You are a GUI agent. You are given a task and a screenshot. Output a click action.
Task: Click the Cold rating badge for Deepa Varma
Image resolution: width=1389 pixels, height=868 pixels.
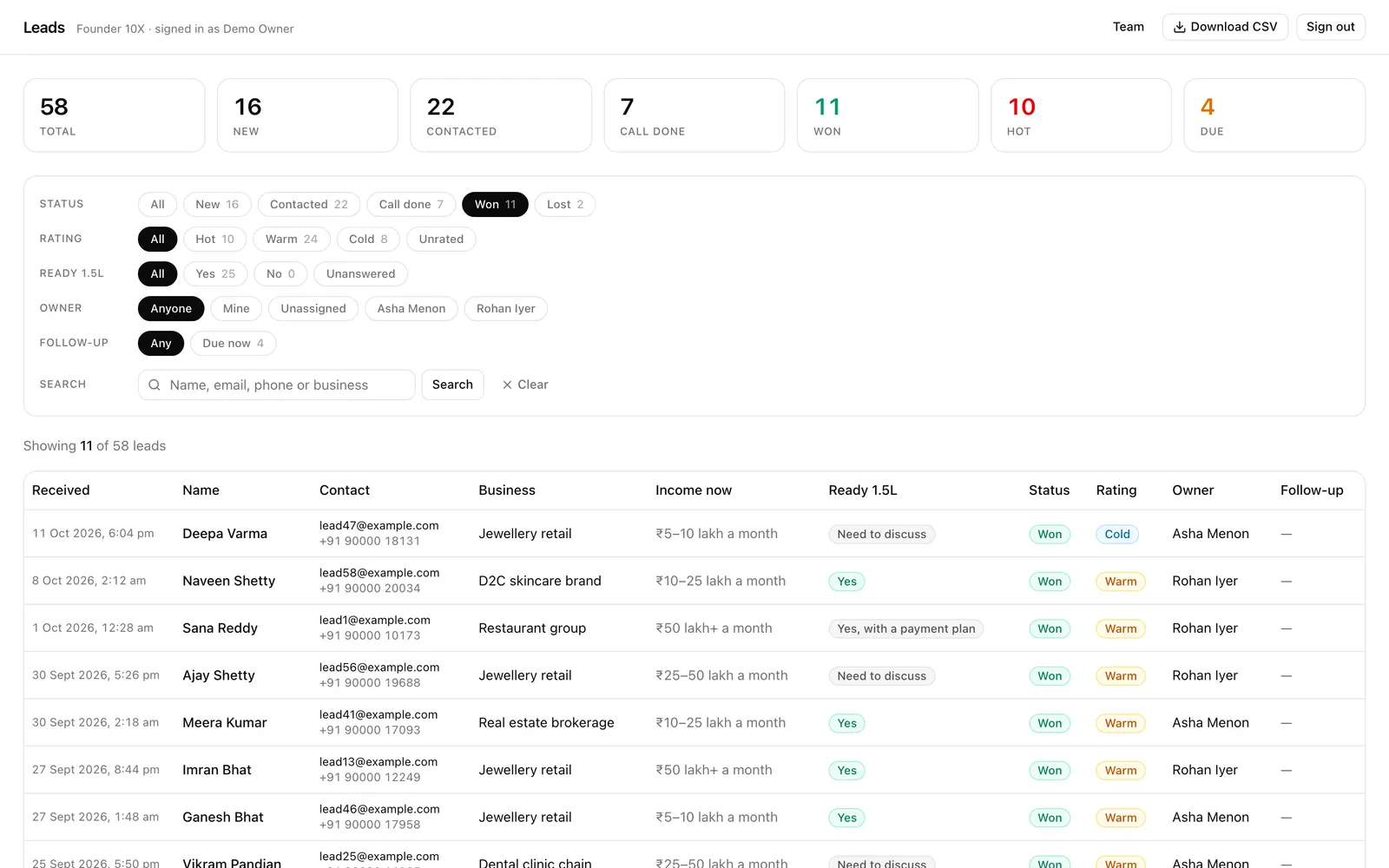click(1117, 534)
